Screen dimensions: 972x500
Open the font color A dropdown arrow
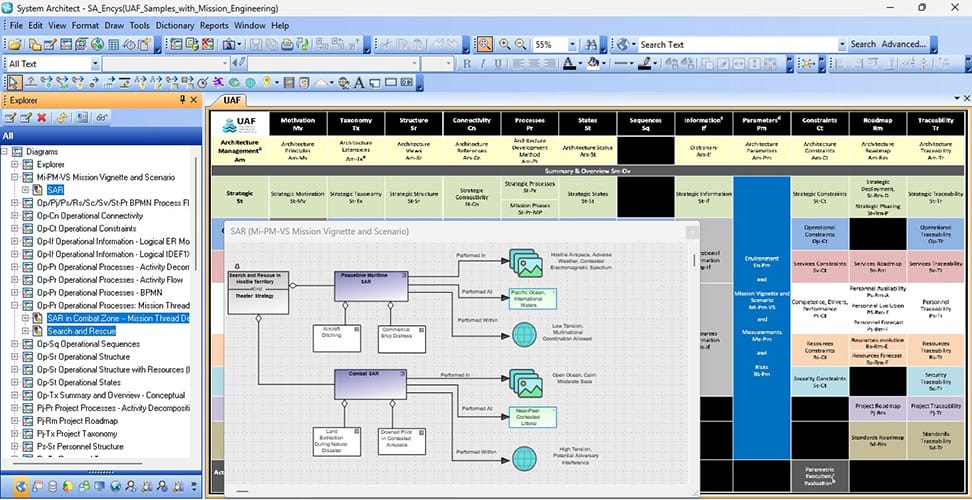click(580, 64)
